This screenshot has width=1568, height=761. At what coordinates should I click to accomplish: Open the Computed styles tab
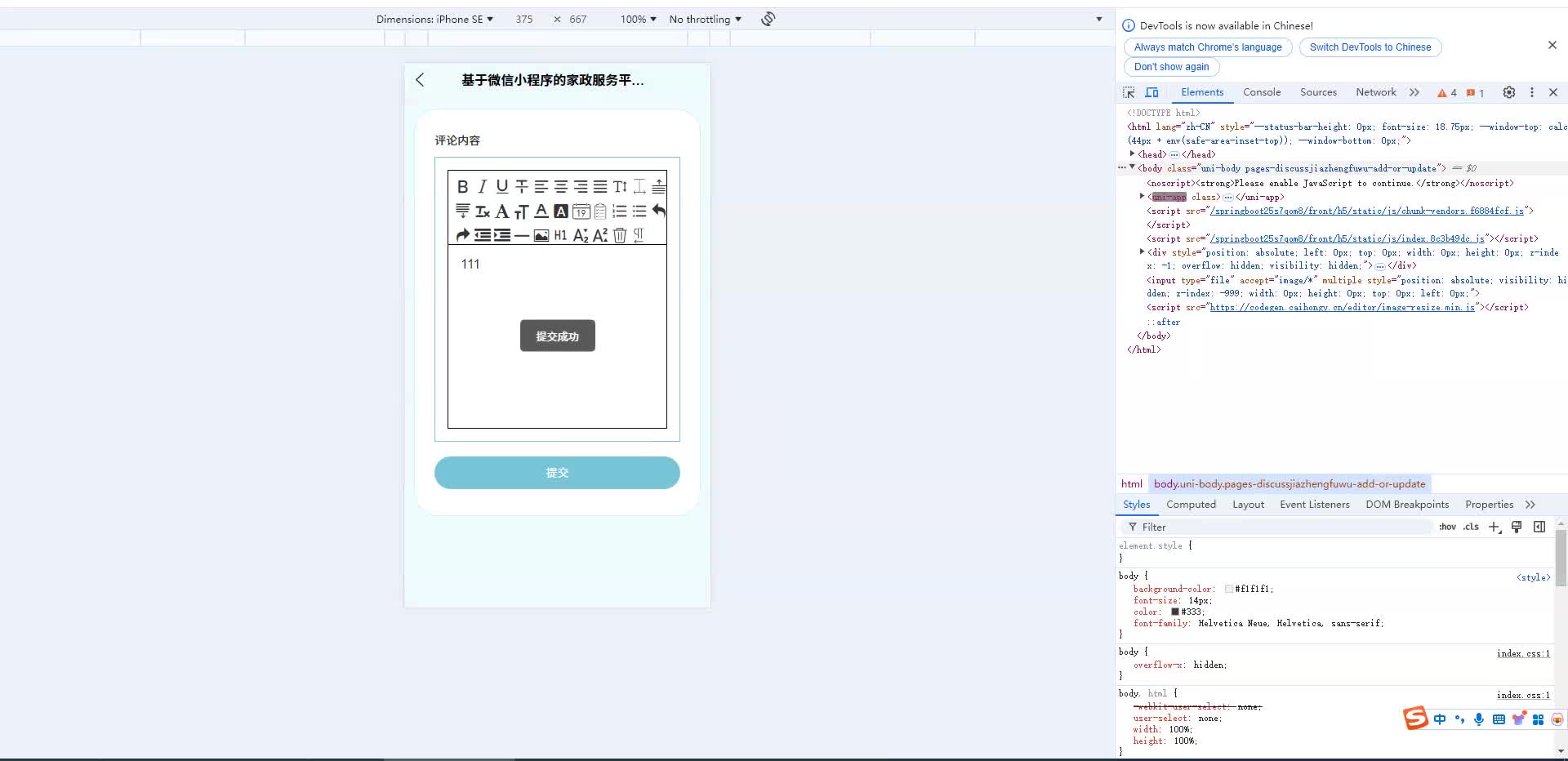pos(1191,505)
